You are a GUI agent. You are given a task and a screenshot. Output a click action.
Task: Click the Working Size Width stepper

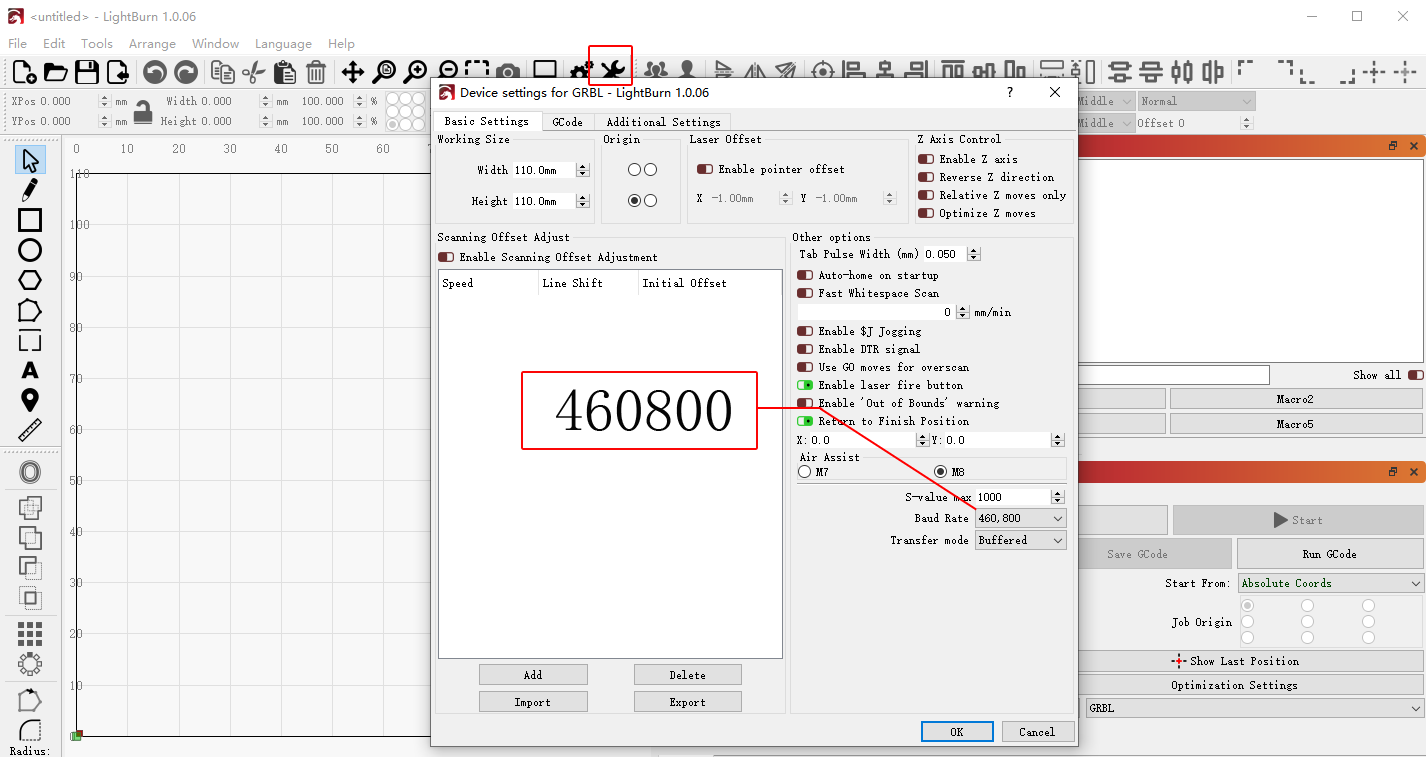[583, 170]
